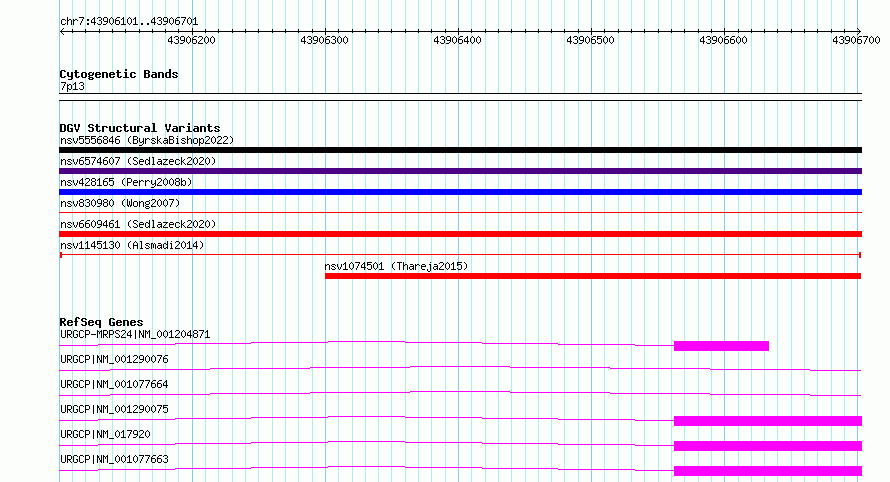
Task: Select the URGCP|NM_001290075 transcript label
Action: [x=114, y=409]
